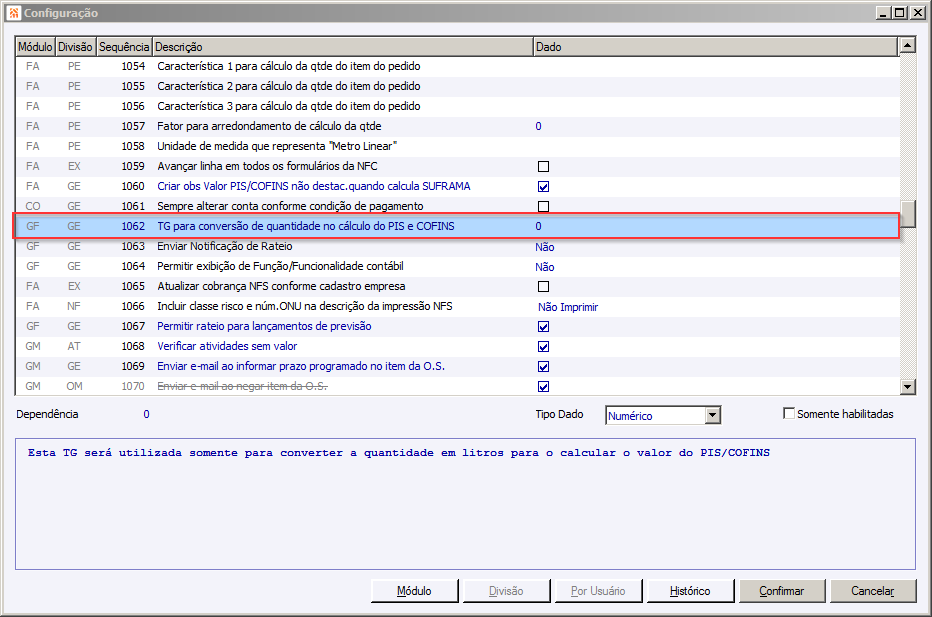
Task: Sort by Divisão column header
Action: point(75,46)
